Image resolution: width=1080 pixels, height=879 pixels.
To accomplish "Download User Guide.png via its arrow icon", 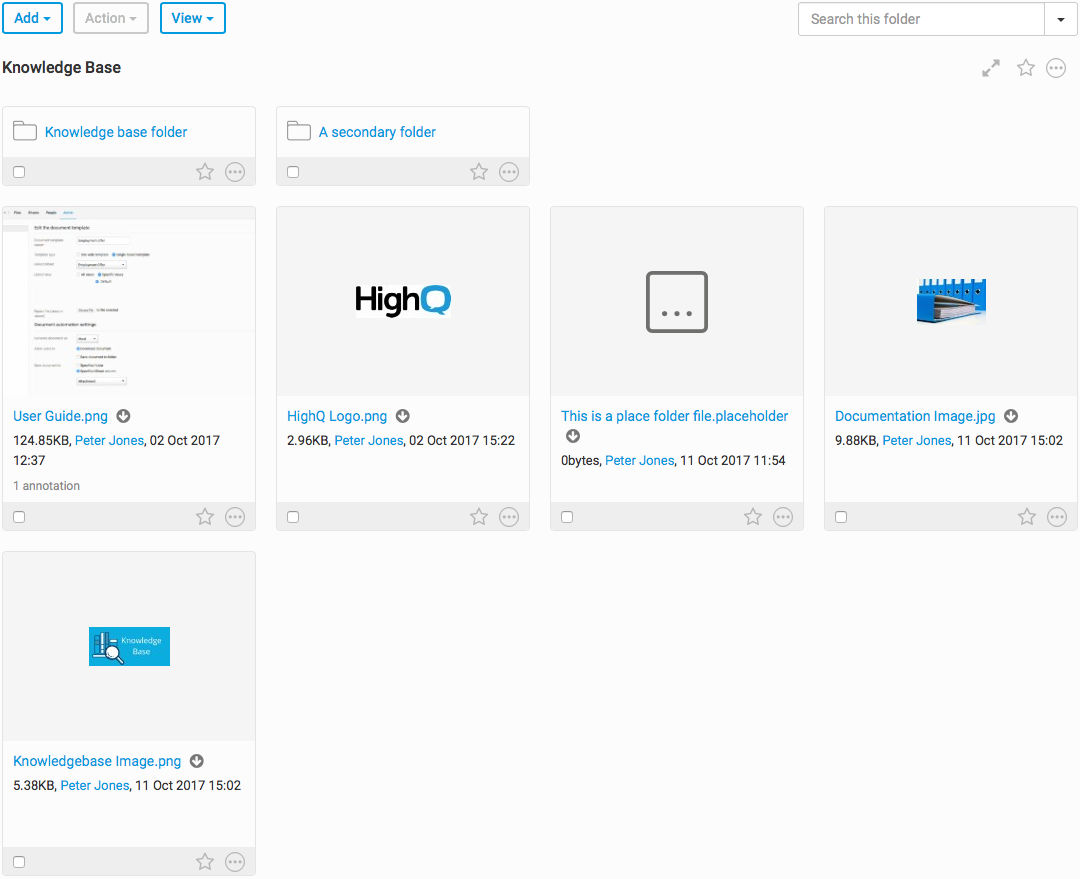I will tap(123, 416).
